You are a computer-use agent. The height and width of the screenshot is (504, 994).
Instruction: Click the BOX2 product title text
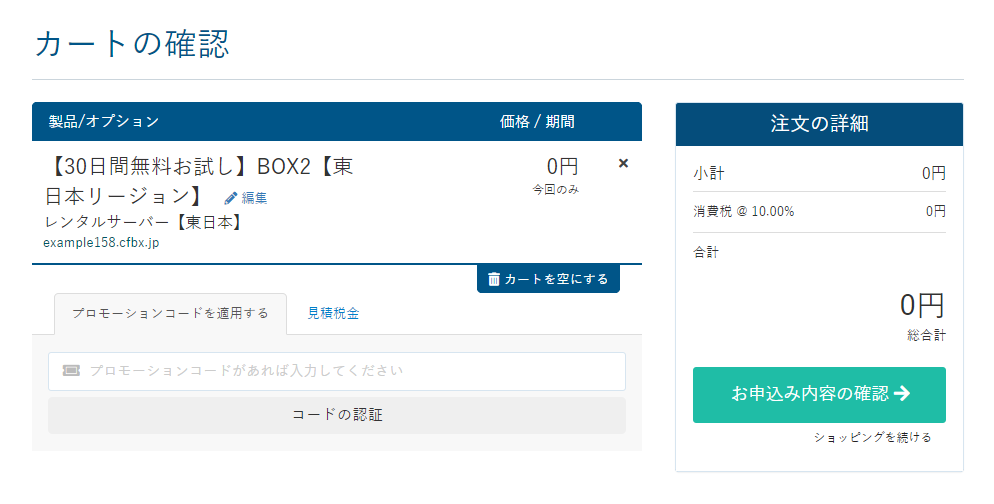tap(199, 181)
